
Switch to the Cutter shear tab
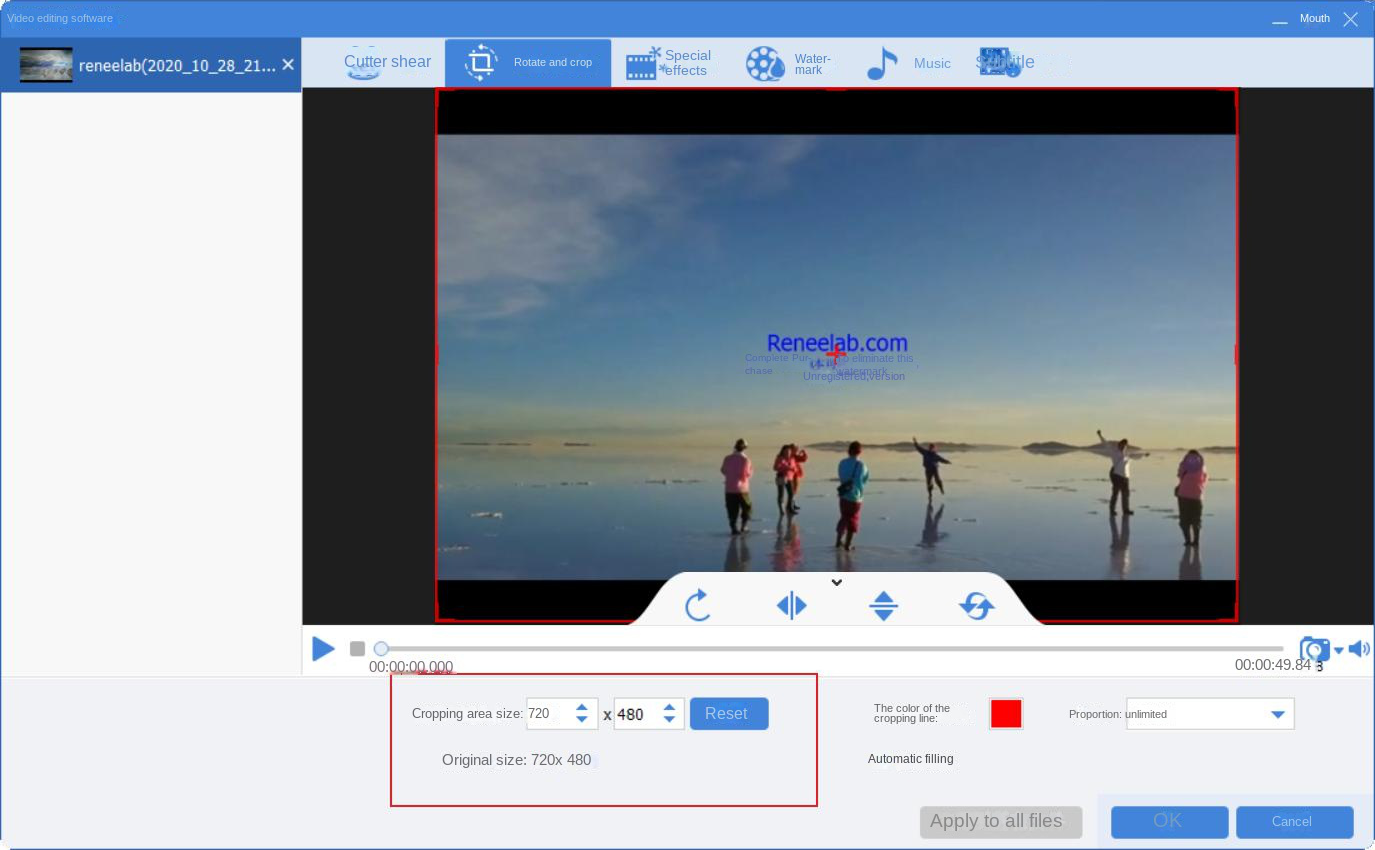pos(386,62)
